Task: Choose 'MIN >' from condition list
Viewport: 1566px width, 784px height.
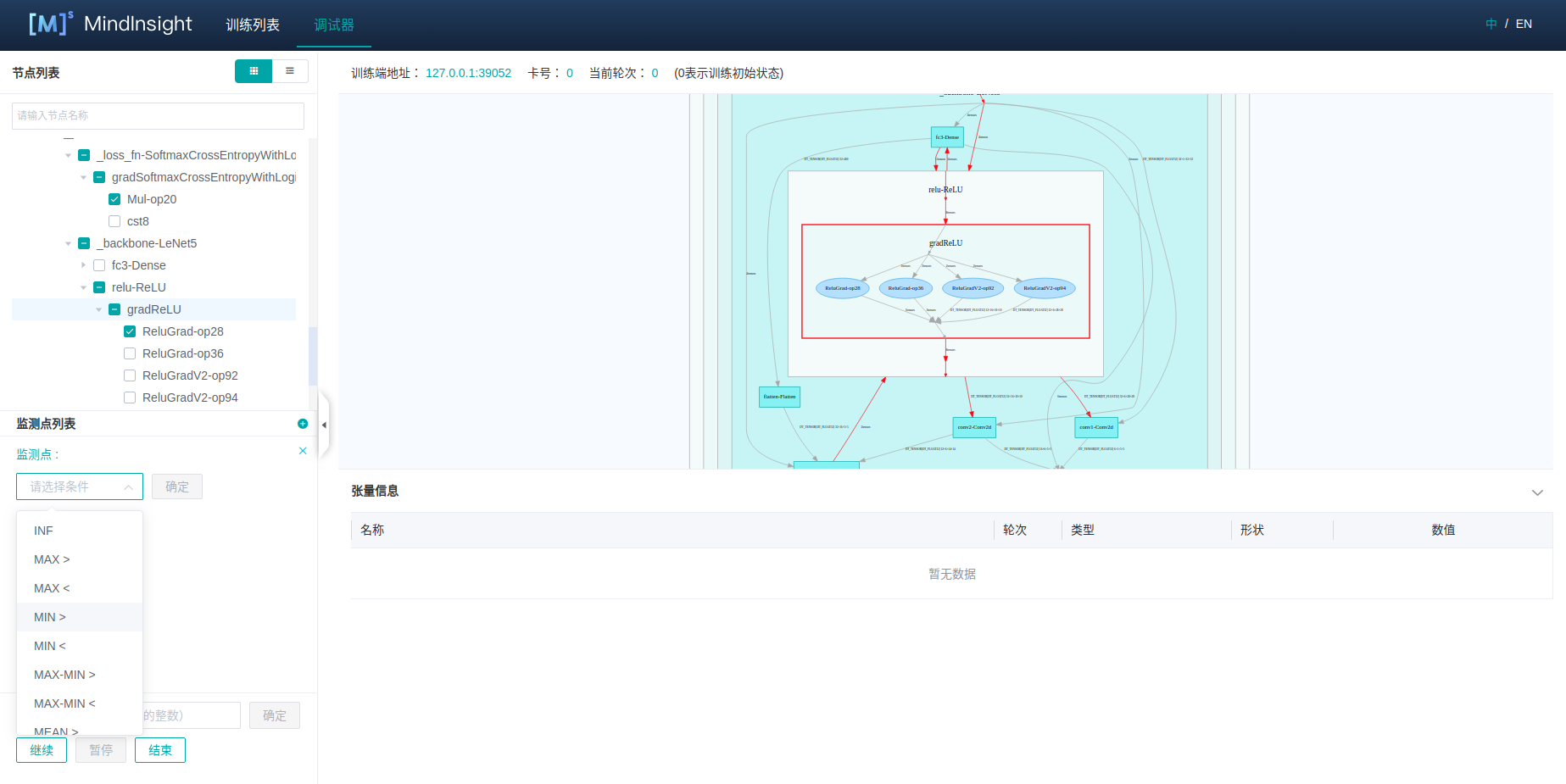Action: point(50,617)
